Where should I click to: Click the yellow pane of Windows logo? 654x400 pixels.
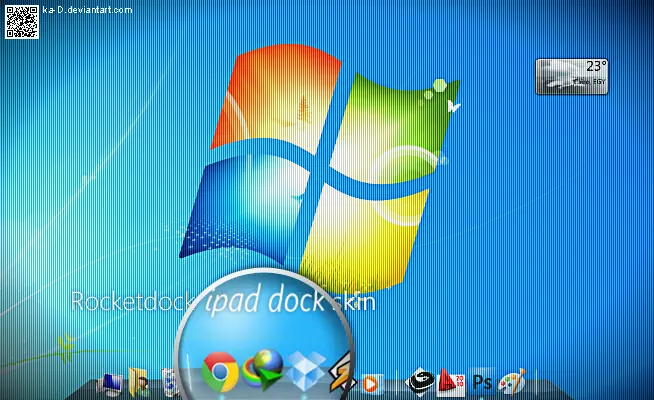[x=363, y=238]
